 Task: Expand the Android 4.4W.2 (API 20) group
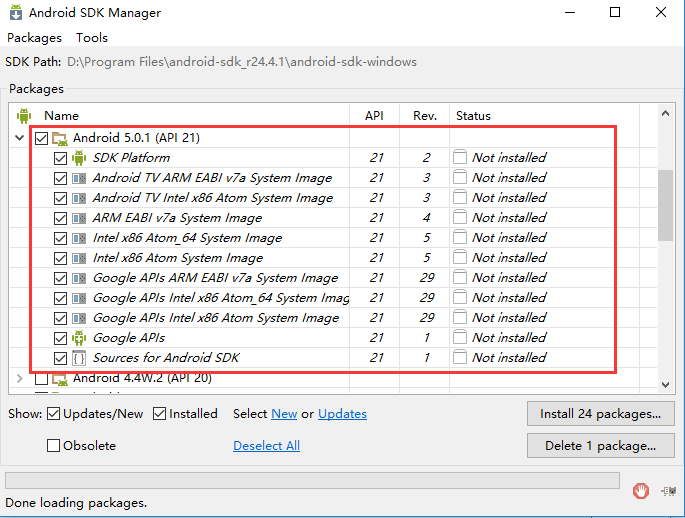coord(19,378)
